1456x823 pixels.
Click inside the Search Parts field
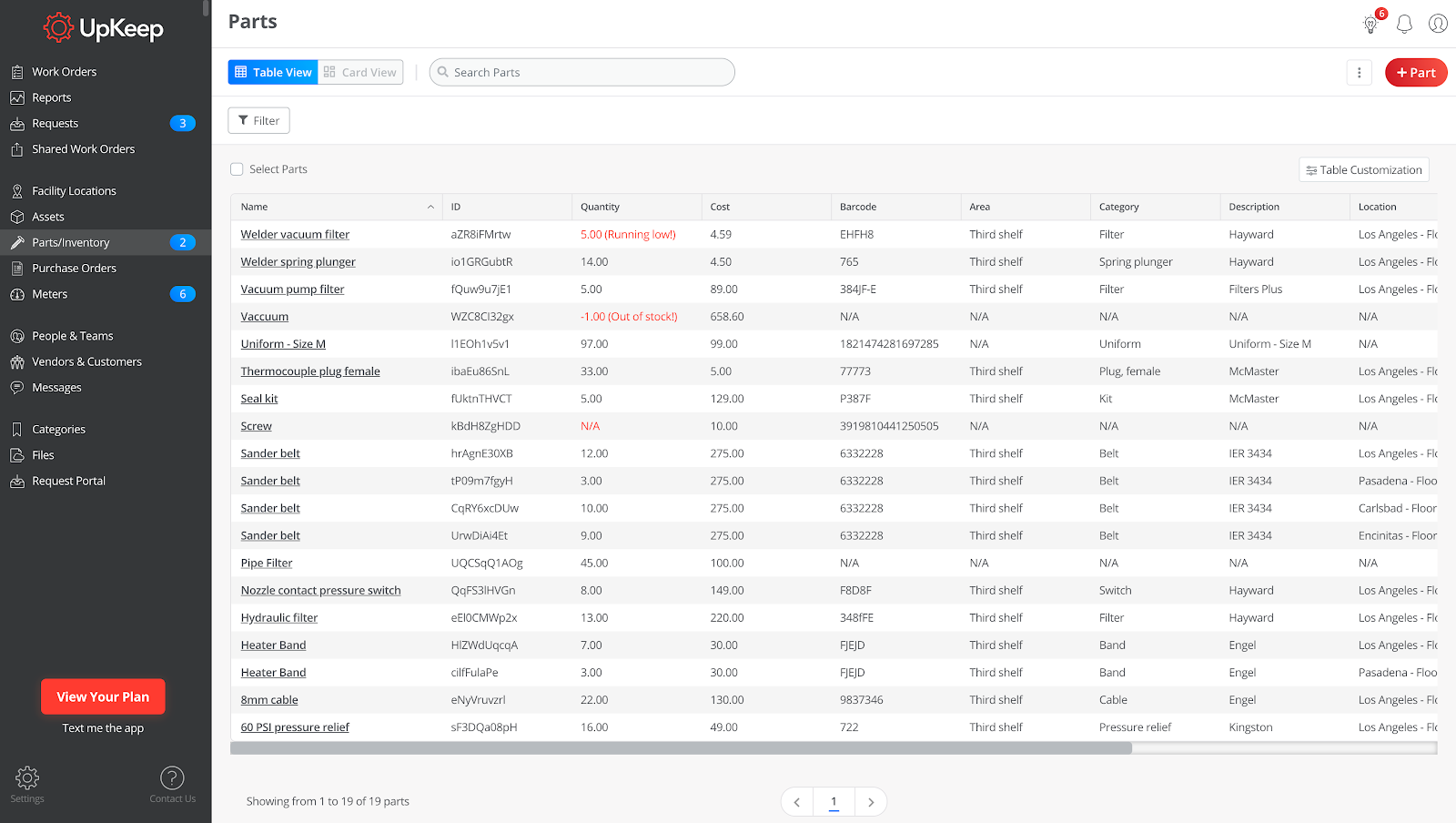coord(581,72)
